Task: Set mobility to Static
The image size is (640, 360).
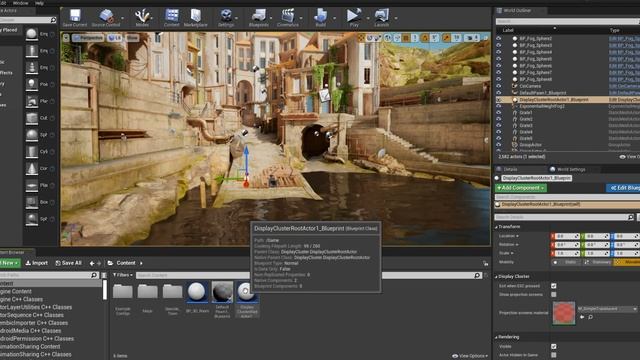Action: [567, 262]
